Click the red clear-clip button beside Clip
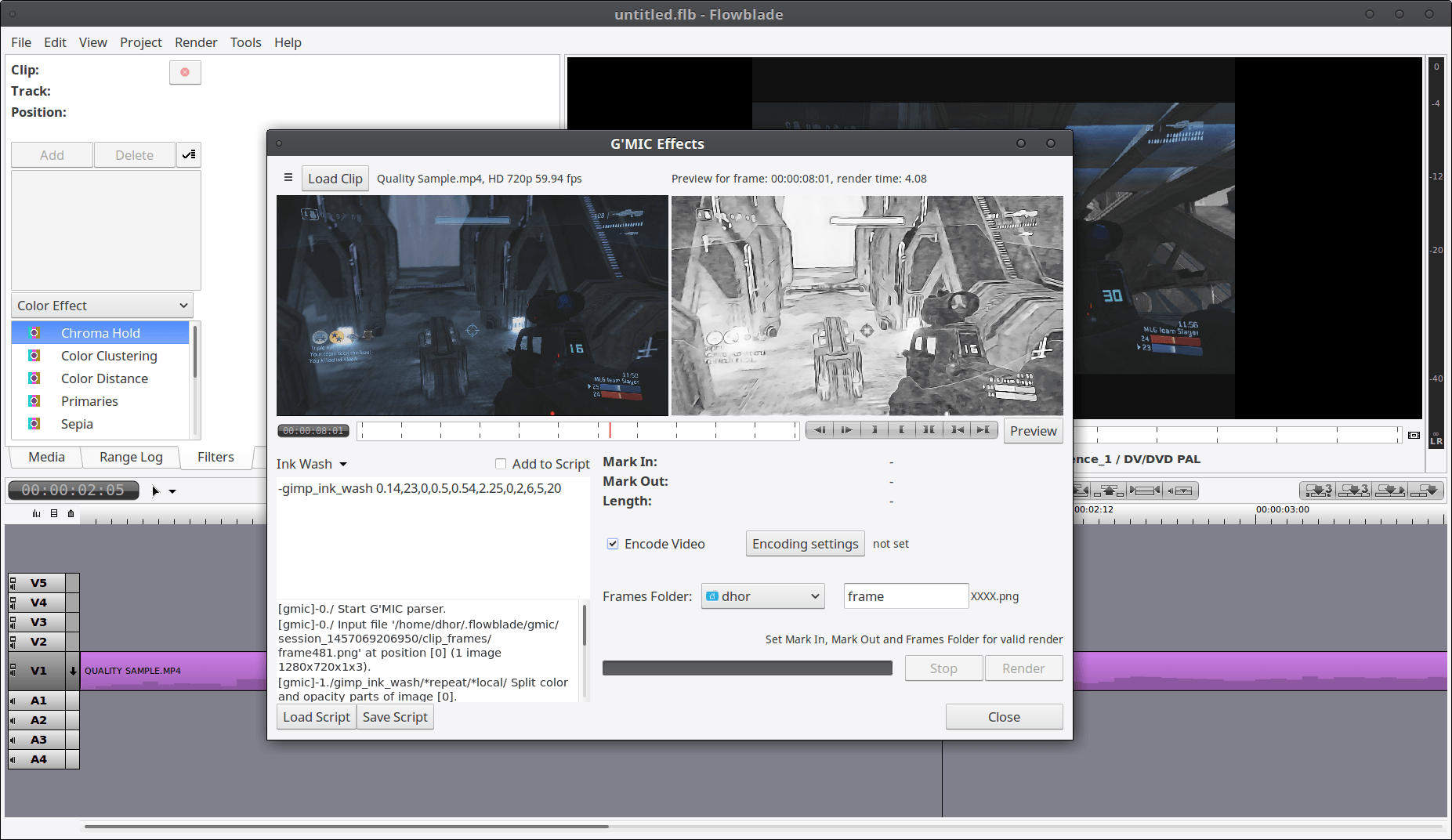This screenshot has width=1452, height=840. [x=185, y=72]
